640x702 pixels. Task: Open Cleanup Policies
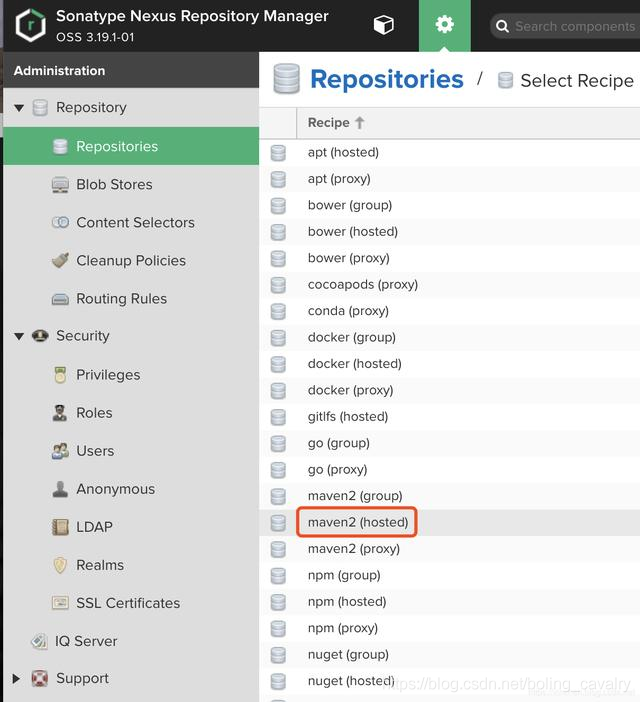tap(131, 261)
